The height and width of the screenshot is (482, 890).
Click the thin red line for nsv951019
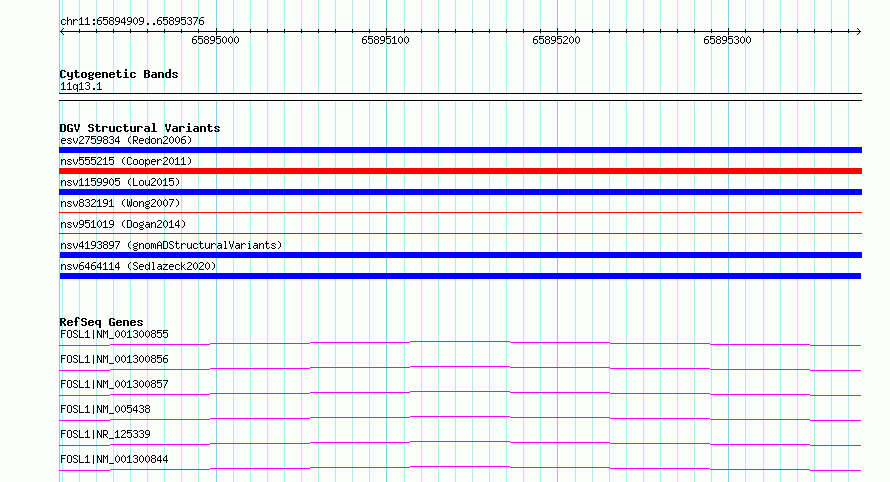click(x=460, y=233)
